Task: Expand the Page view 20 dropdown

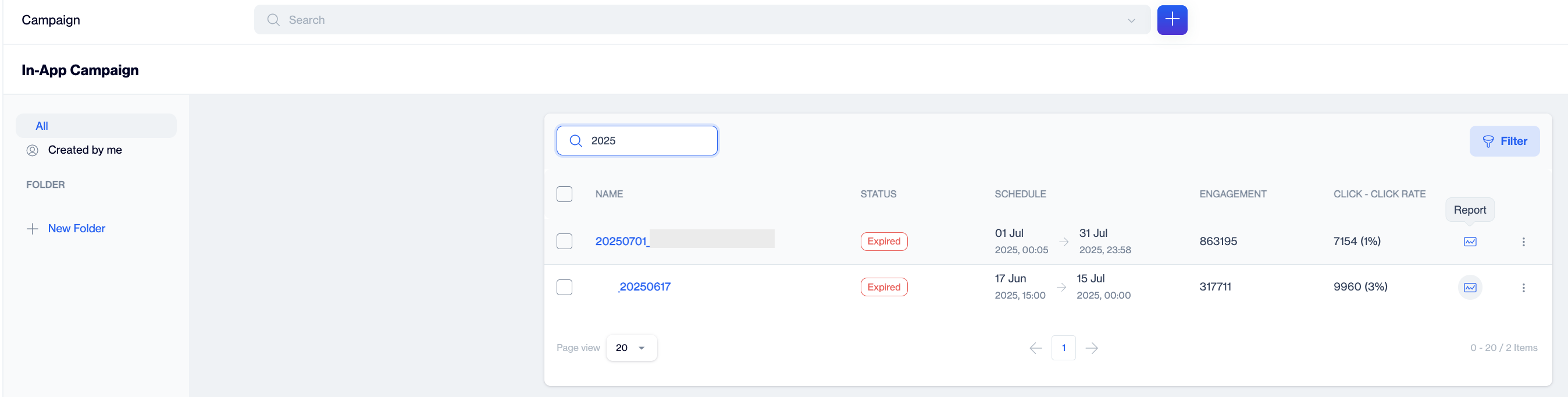Action: 631,348
